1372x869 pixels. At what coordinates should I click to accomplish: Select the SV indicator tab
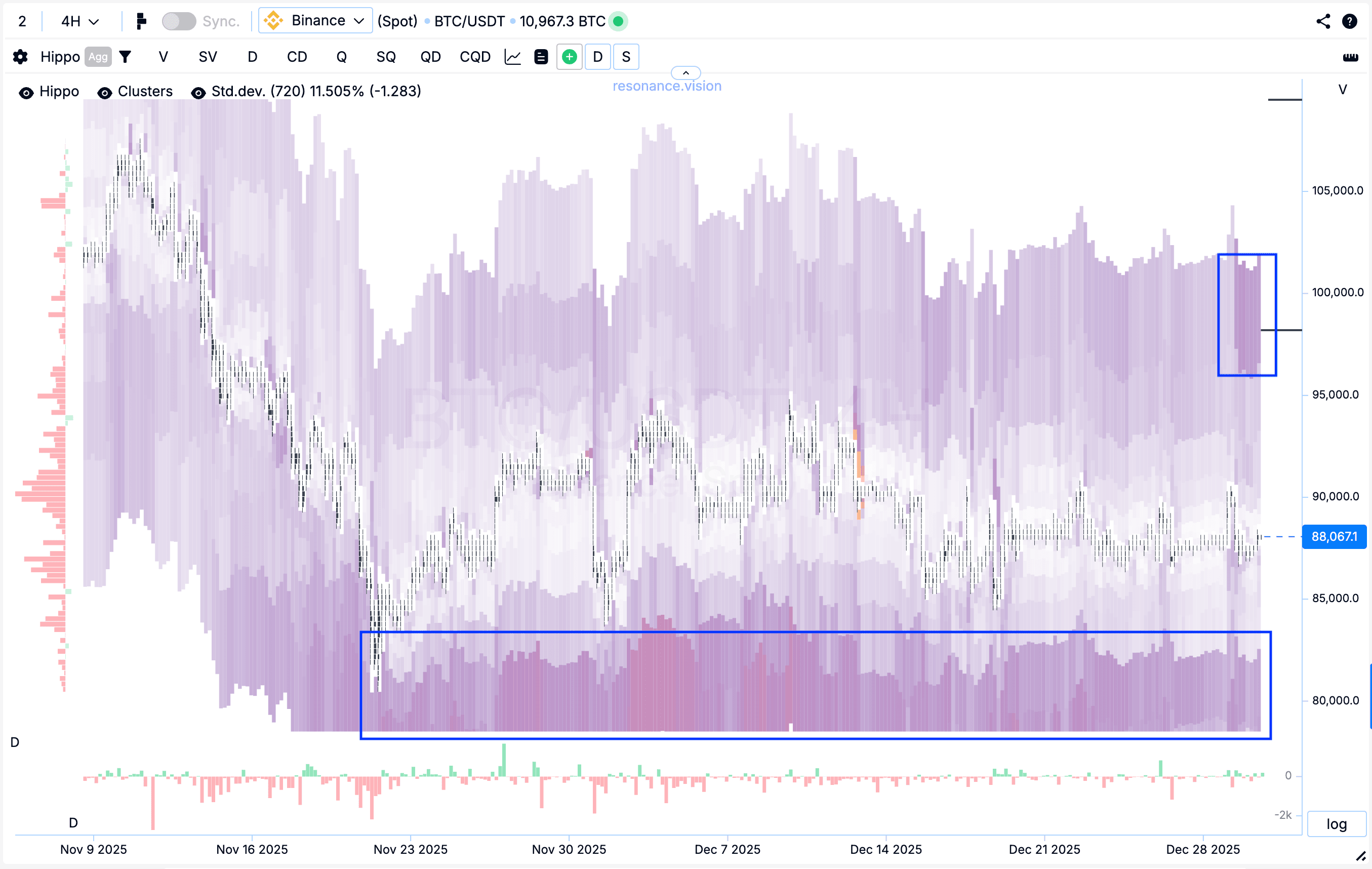(208, 57)
